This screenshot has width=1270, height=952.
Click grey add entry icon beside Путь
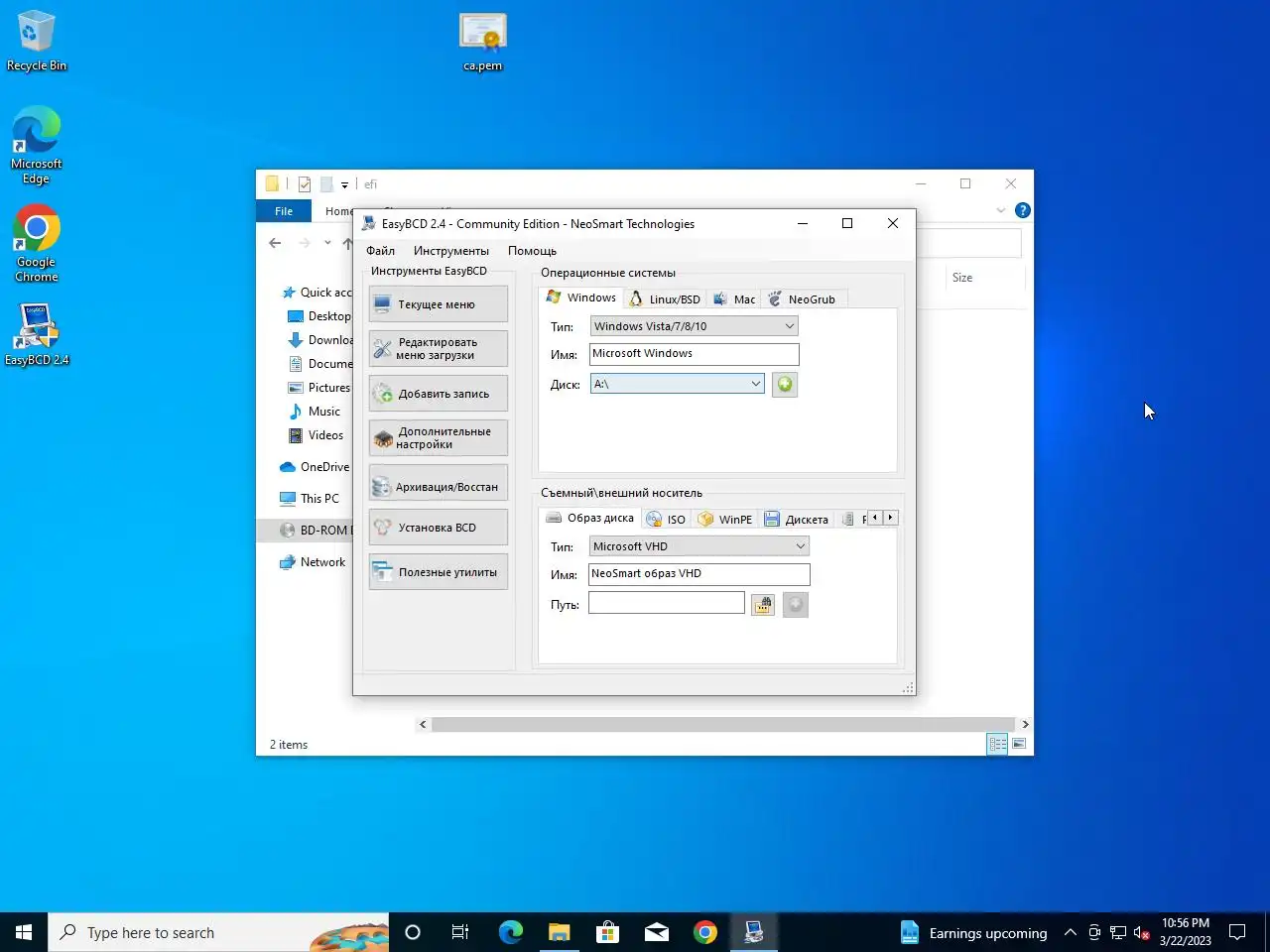point(796,605)
